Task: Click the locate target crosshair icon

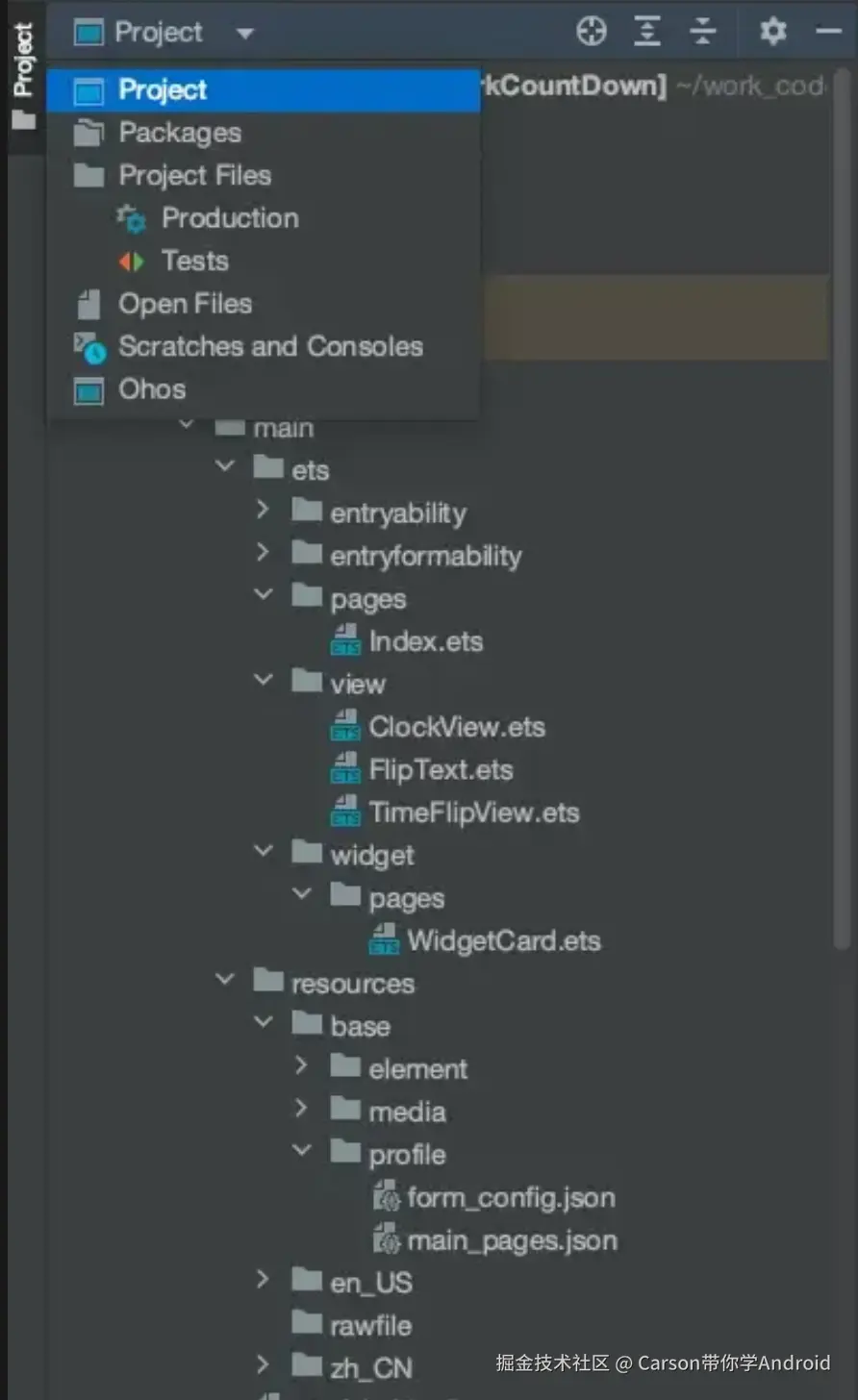Action: coord(591,32)
